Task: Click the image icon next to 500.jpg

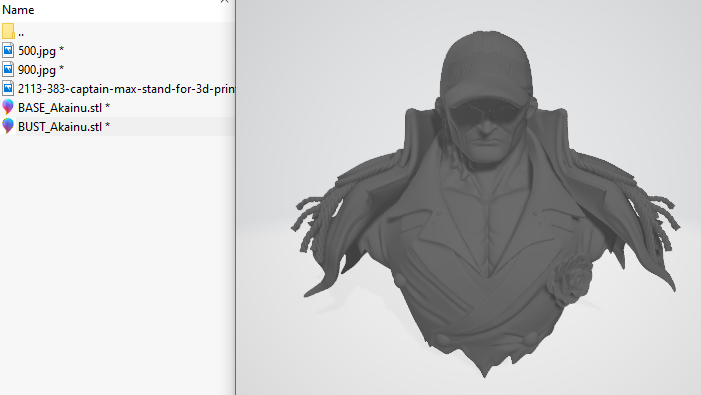Action: pos(8,50)
